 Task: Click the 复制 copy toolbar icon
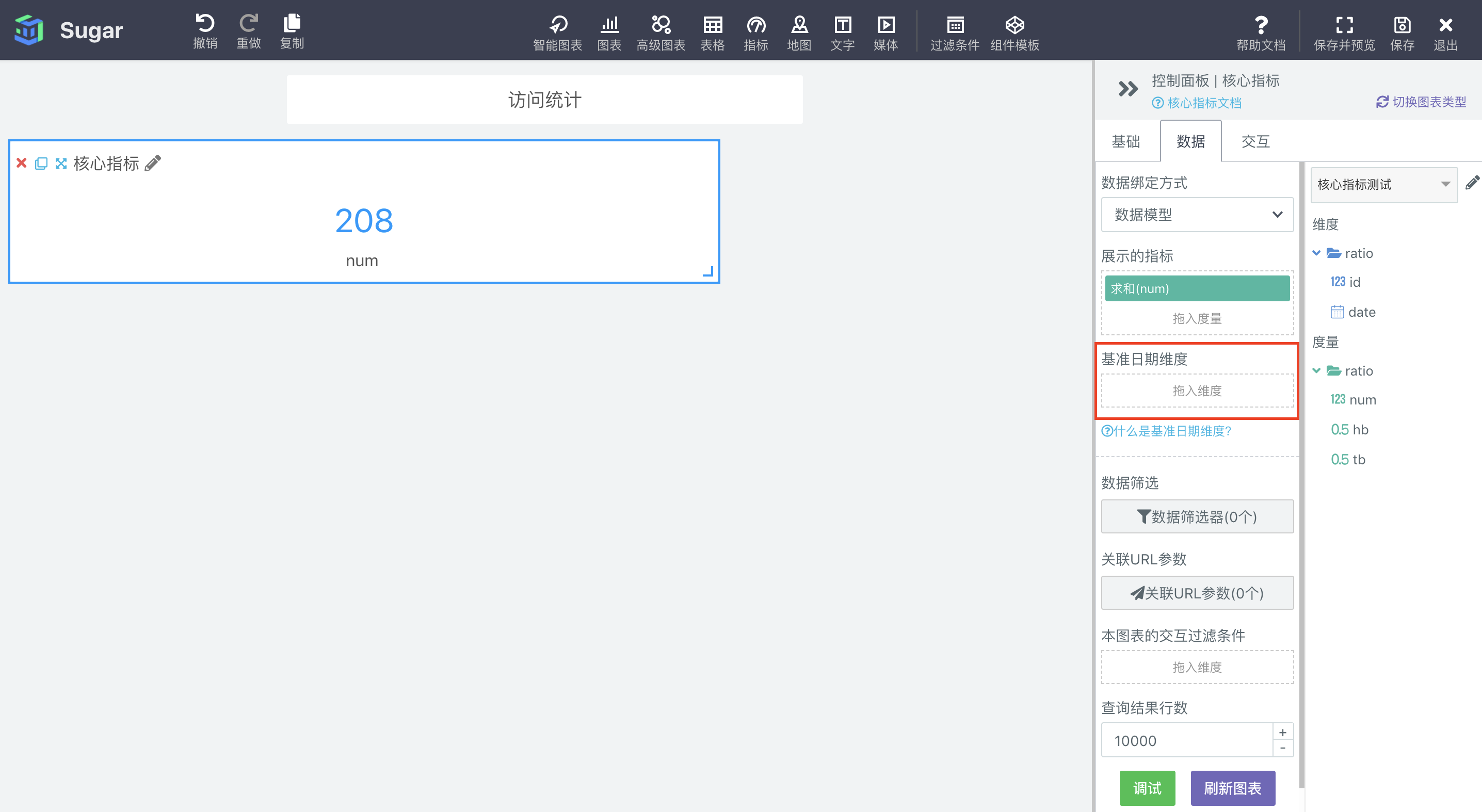click(292, 31)
